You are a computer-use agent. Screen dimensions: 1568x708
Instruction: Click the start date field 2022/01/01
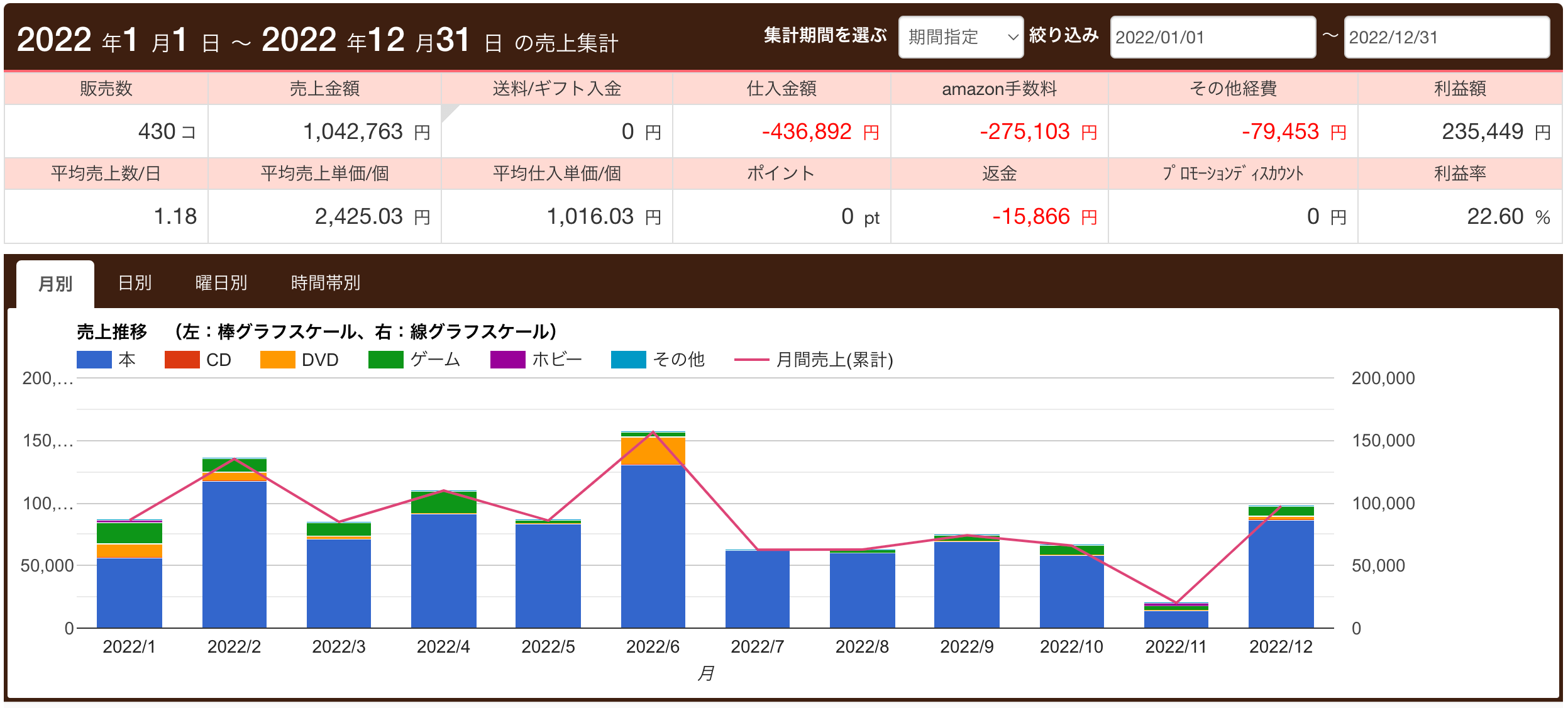[1213, 37]
